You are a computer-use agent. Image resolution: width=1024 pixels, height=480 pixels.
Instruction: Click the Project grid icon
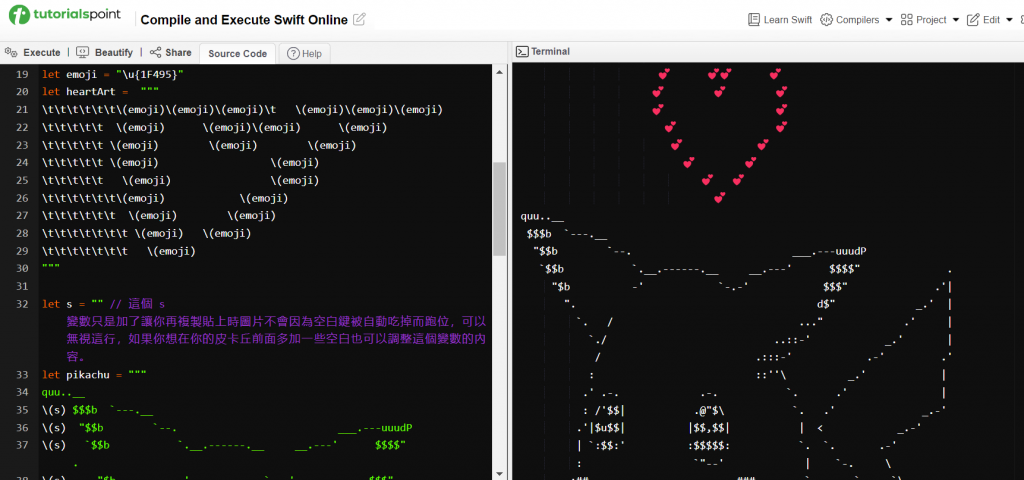click(x=906, y=20)
